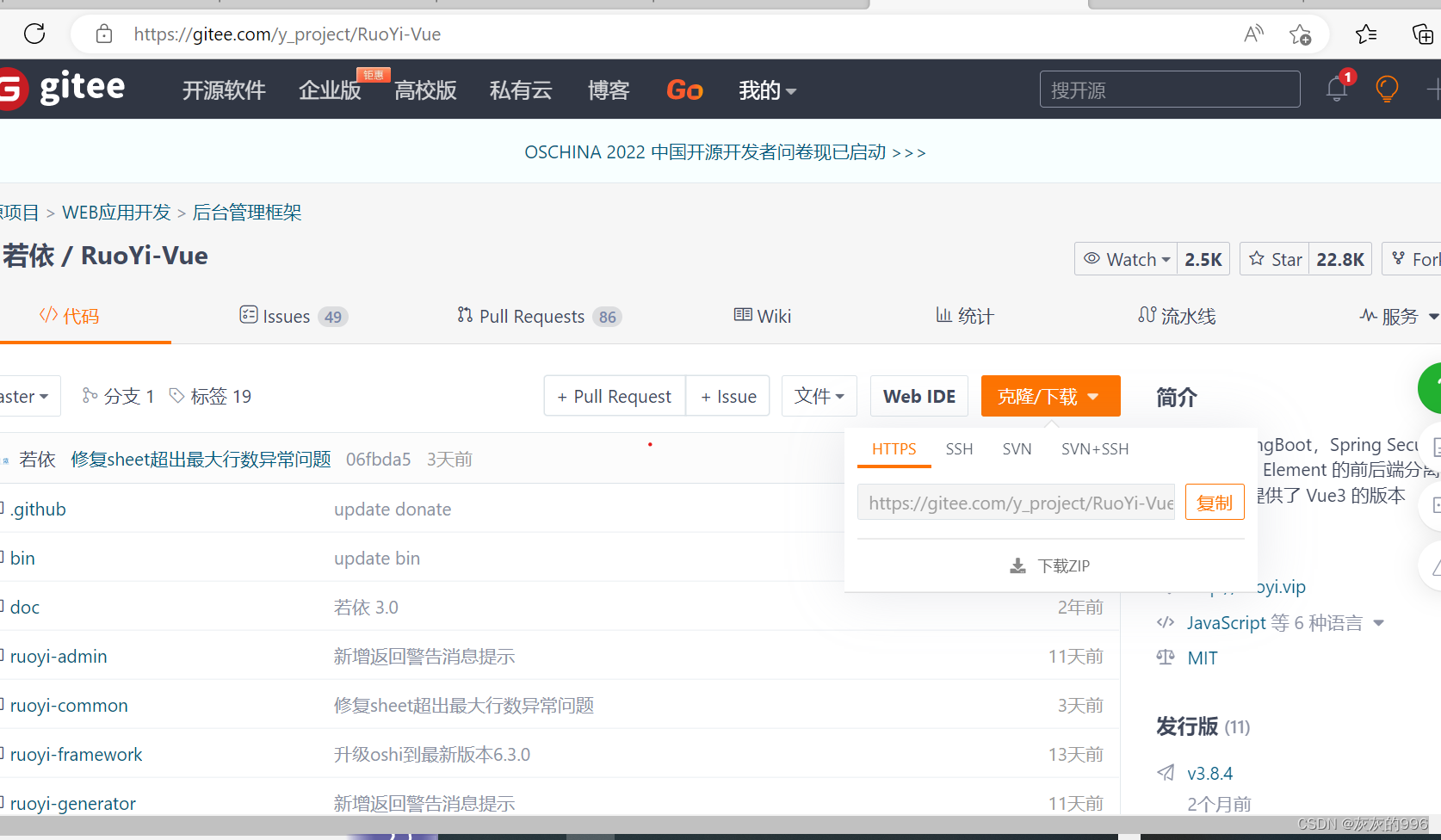1441x840 pixels.
Task: Select the SVN+SSH clone tab
Action: point(1095,449)
